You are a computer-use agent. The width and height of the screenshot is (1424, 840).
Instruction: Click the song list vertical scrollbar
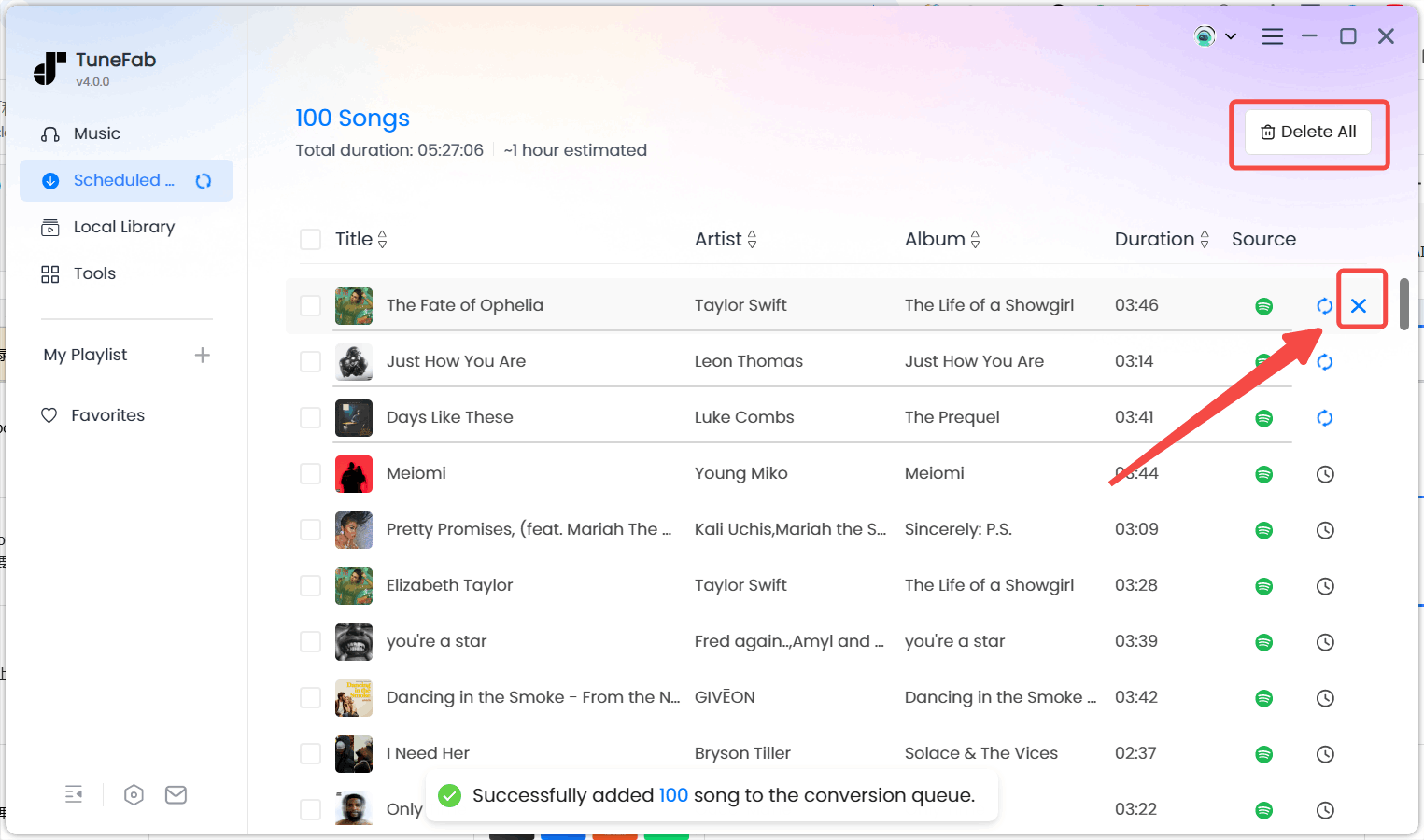[x=1403, y=304]
